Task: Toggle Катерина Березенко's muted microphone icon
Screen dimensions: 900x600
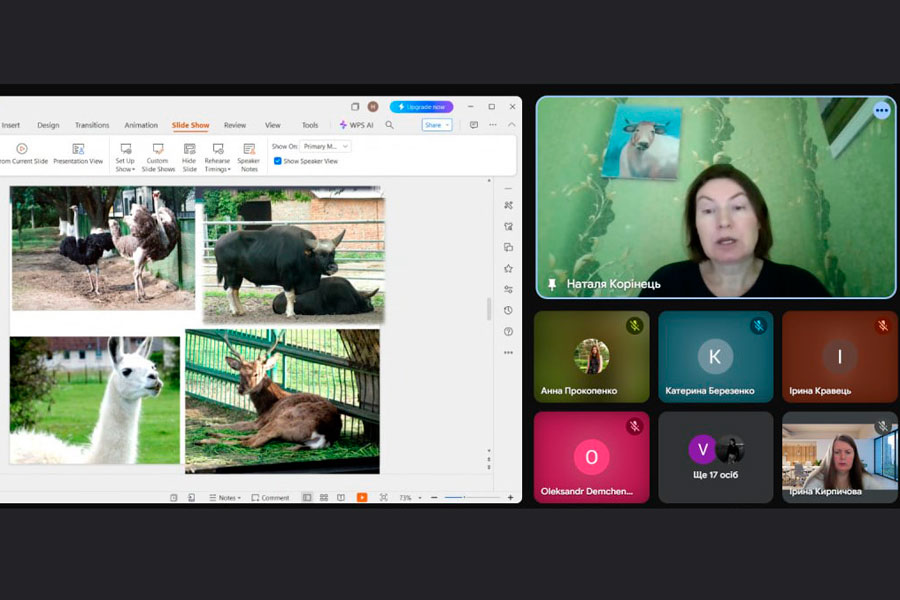Action: click(759, 326)
